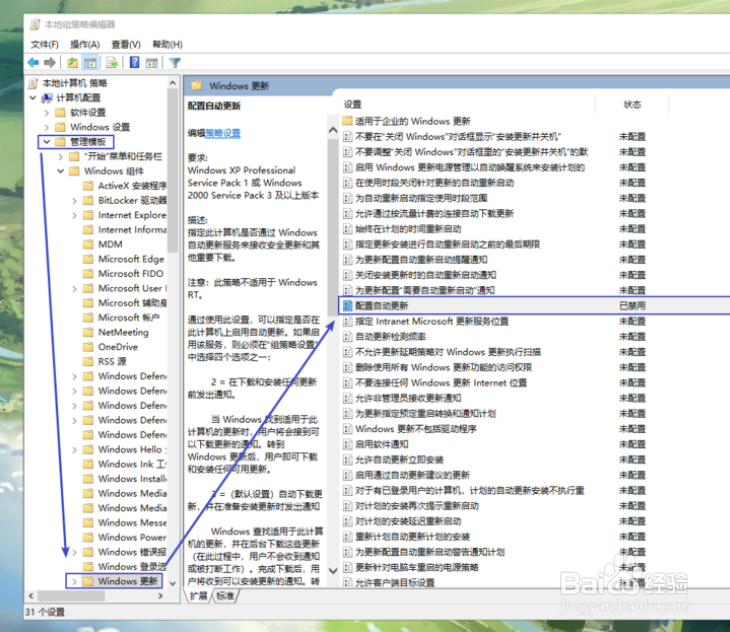The height and width of the screenshot is (632, 730).
Task: Click description pane scroll up arrow
Action: tap(333, 130)
